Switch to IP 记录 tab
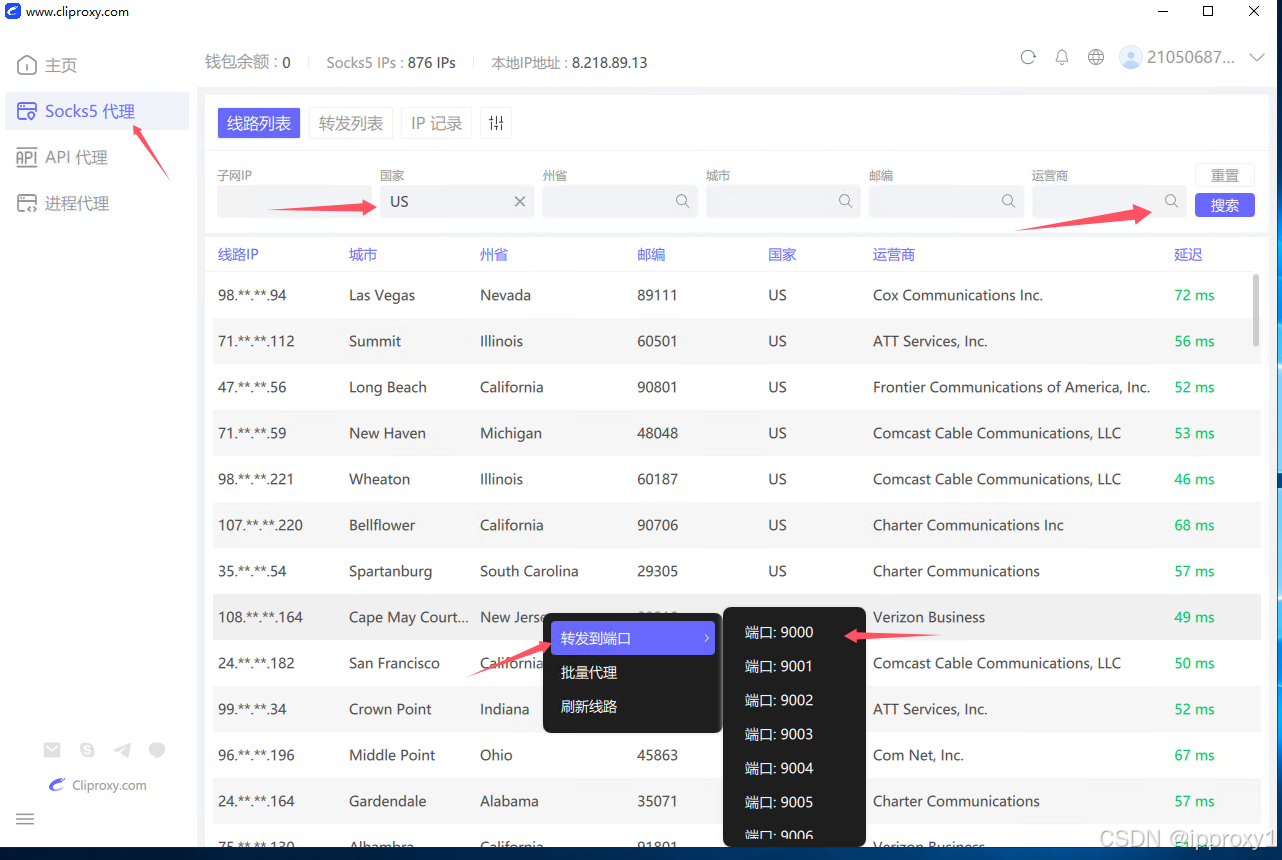The image size is (1282, 860). click(437, 123)
